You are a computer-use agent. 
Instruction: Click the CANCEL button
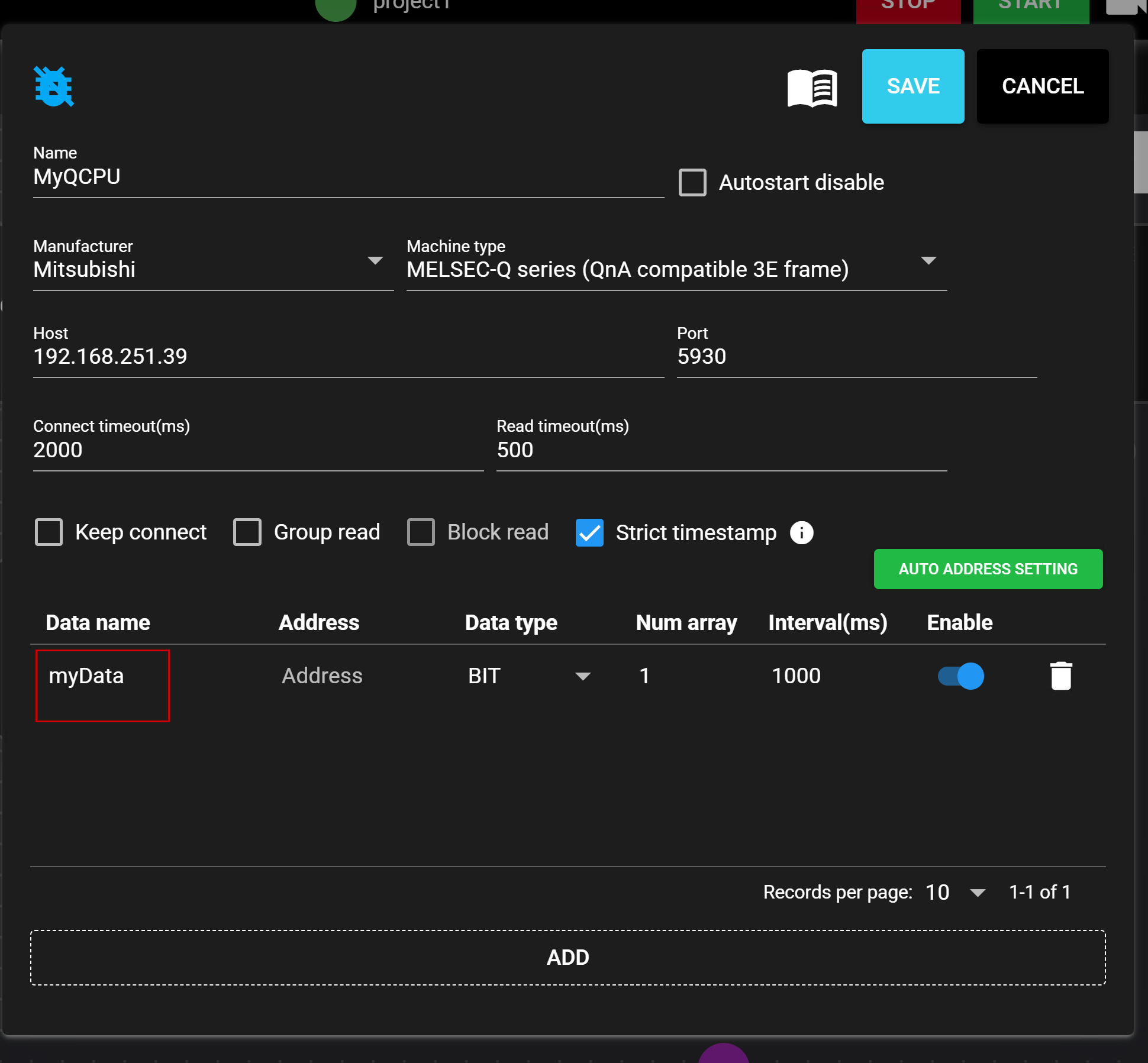(x=1042, y=86)
